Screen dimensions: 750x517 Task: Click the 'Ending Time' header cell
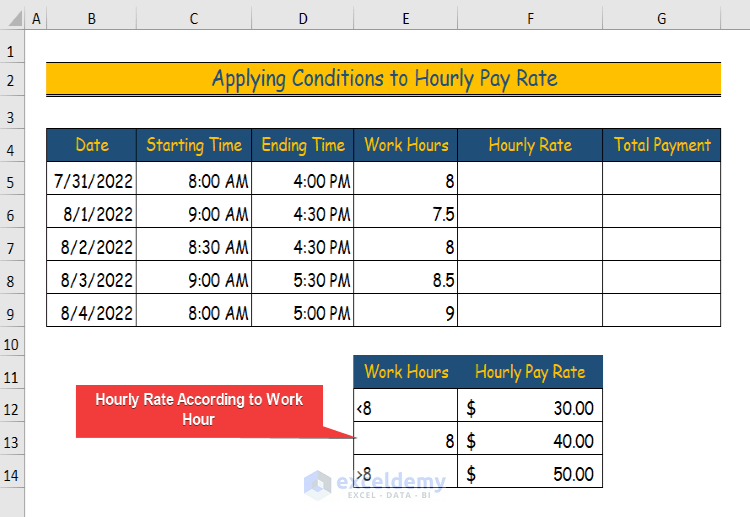pos(302,145)
